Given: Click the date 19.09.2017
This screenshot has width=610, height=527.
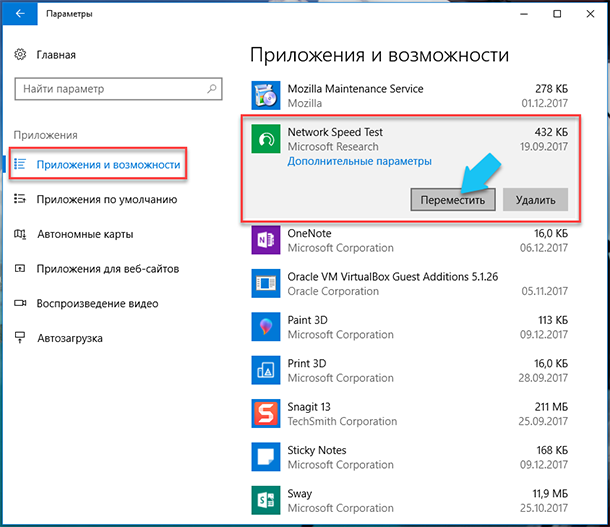Looking at the screenshot, I should click(544, 147).
